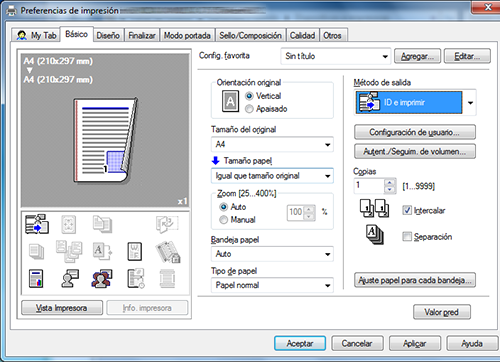Click the multi-user account track icon
This screenshot has width=500, height=362.
click(x=102, y=279)
